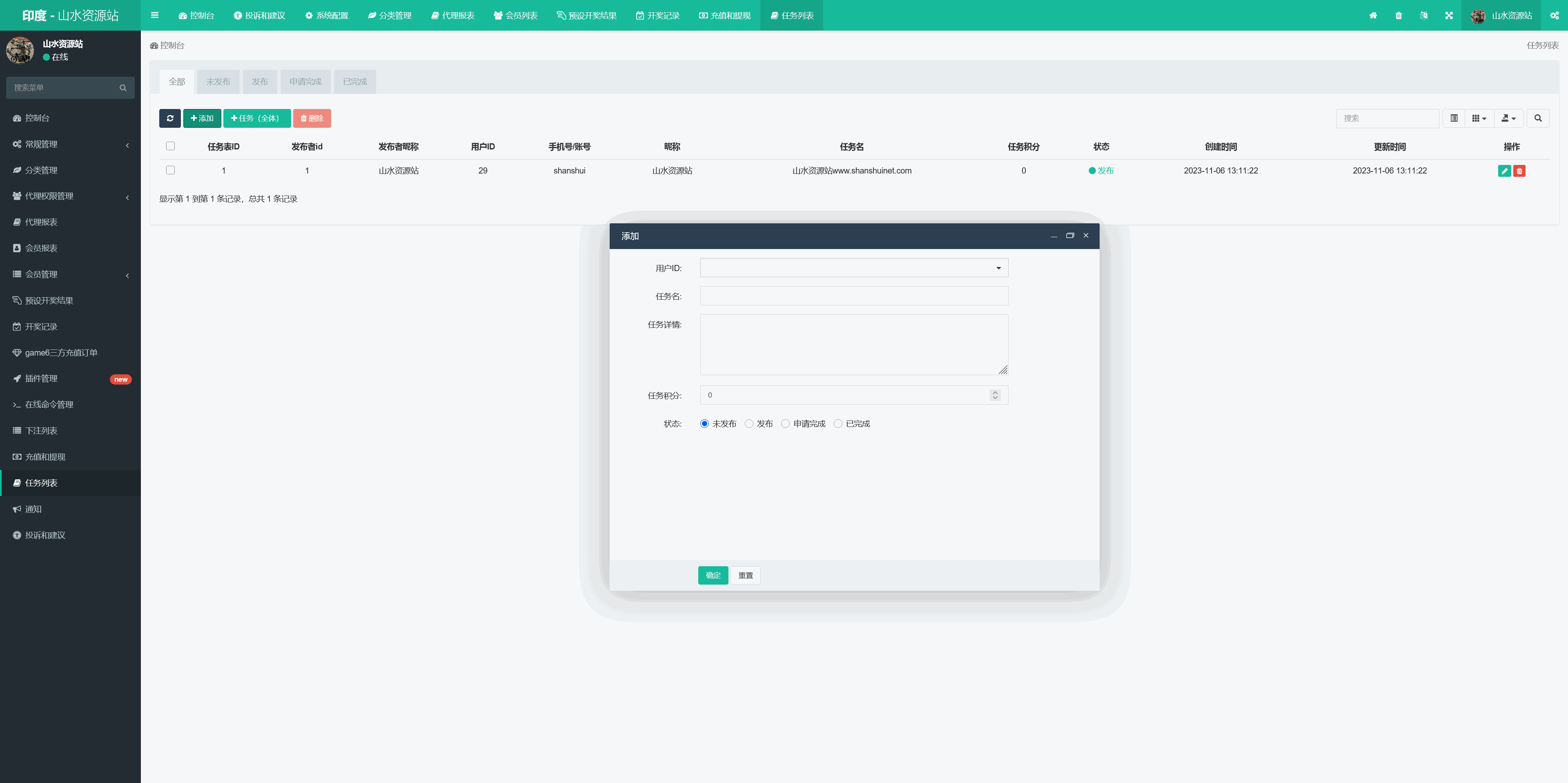Click the hamburger menu icon to collapse sidebar
The height and width of the screenshot is (783, 1568).
pos(155,16)
